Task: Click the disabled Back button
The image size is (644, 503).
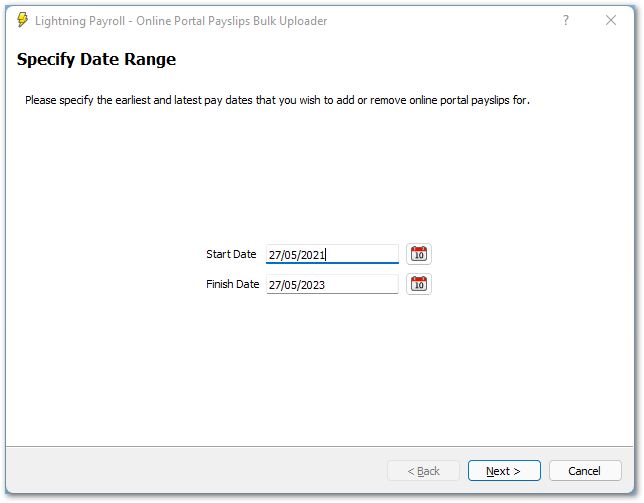Action: 423,471
